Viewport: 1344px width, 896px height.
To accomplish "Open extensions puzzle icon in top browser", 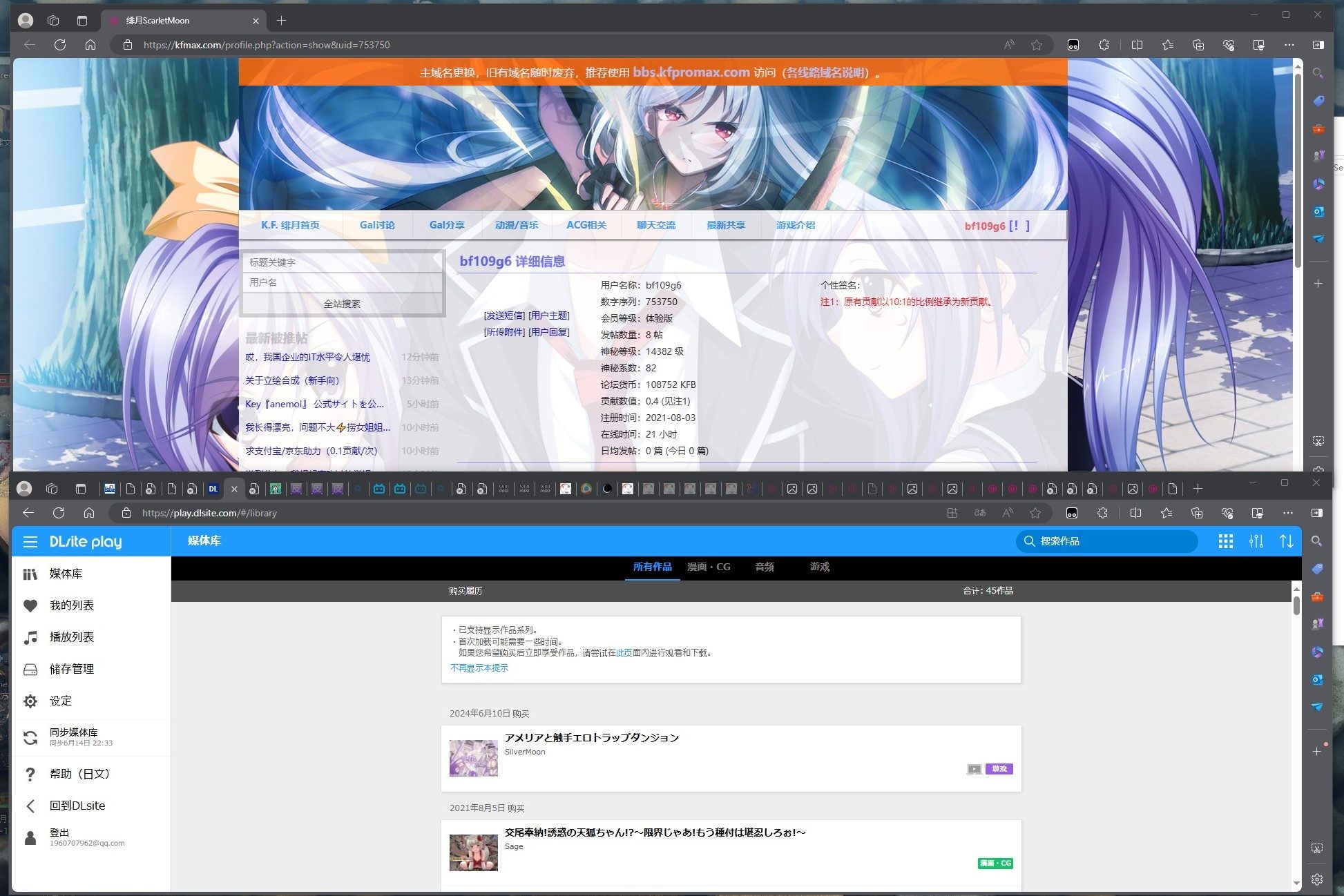I will pyautogui.click(x=1104, y=45).
